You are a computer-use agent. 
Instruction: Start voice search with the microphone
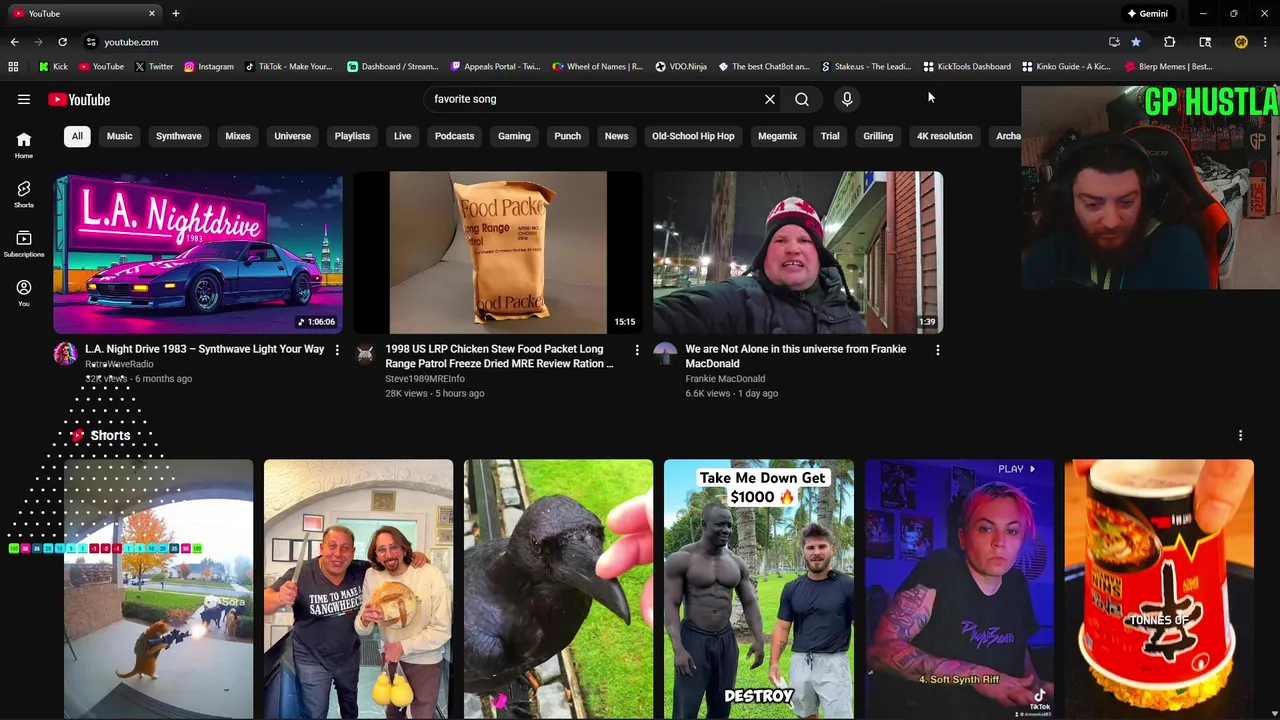coord(847,99)
